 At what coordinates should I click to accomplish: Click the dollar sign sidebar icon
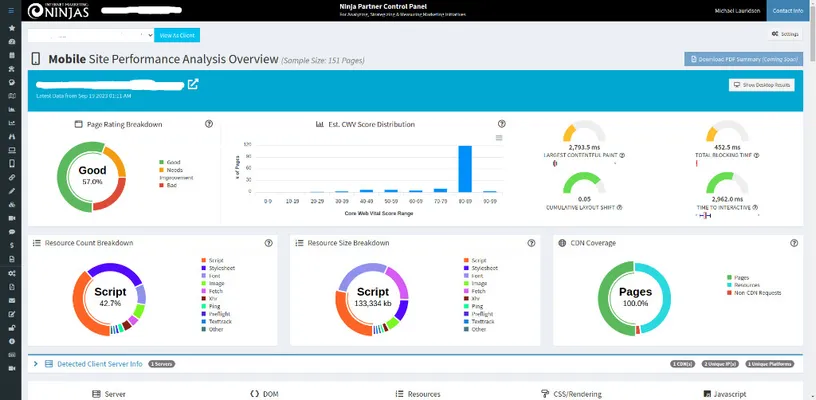click(11, 245)
